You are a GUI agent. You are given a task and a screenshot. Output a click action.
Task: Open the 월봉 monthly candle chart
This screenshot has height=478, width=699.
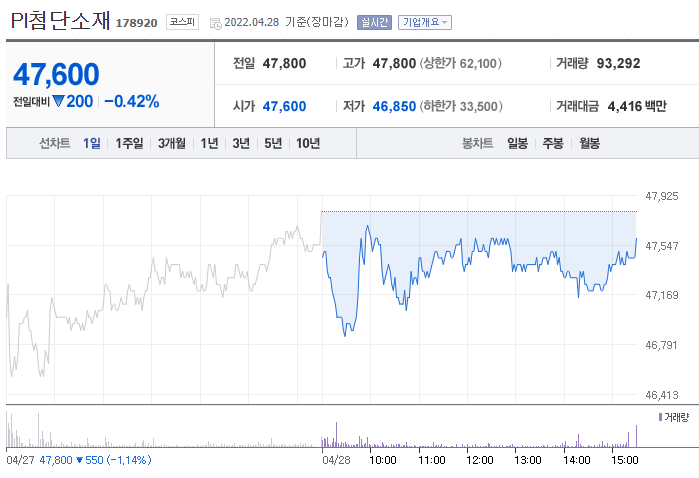(x=589, y=143)
